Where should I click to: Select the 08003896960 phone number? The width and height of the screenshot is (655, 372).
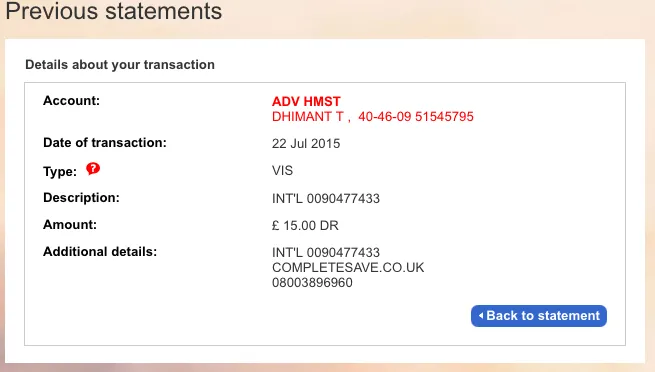tap(312, 283)
